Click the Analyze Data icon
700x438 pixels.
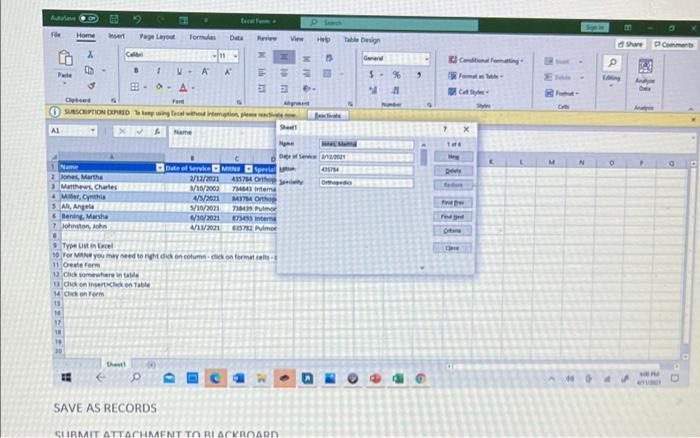(x=645, y=67)
